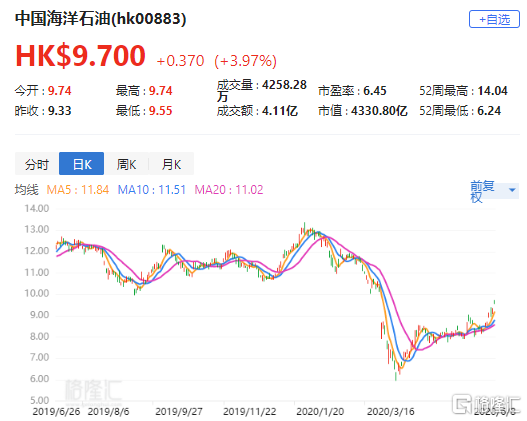
Task: Click the 2019/8/6 date axis label
Action: pyautogui.click(x=109, y=412)
